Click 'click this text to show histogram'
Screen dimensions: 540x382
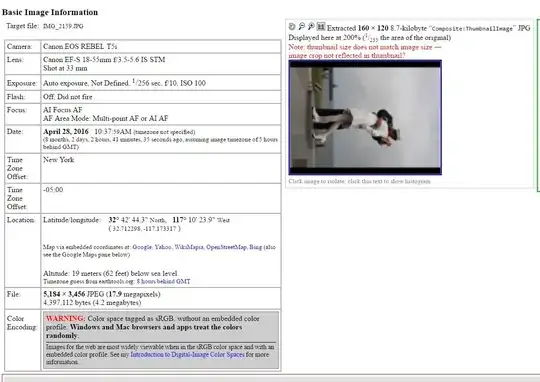pos(389,181)
